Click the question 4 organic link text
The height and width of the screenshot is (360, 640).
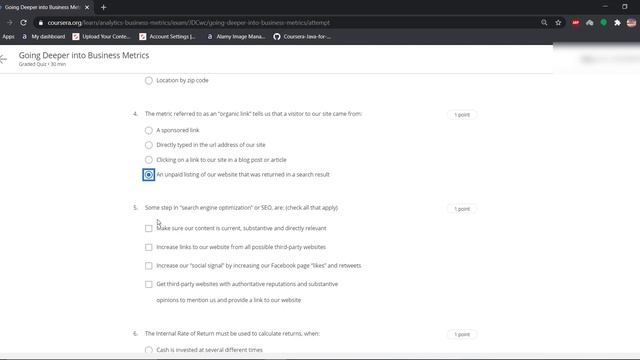tap(253, 114)
